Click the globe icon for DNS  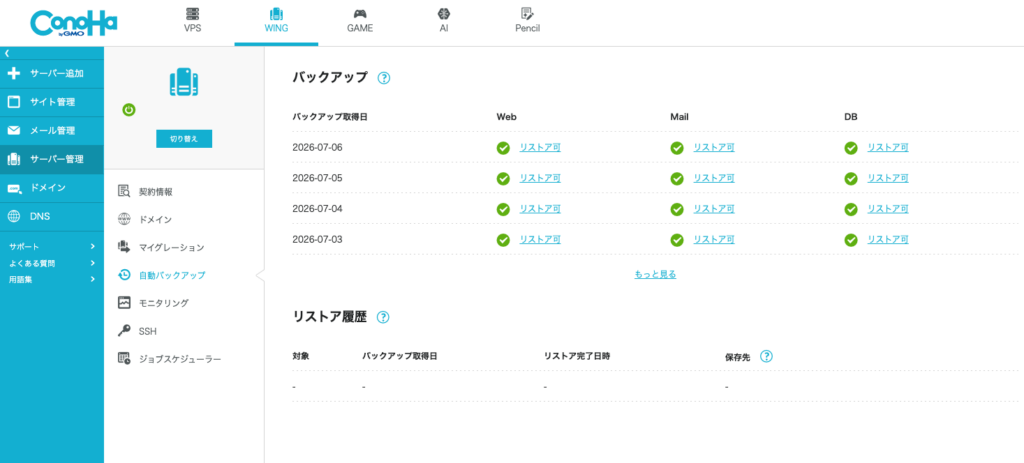tap(14, 216)
